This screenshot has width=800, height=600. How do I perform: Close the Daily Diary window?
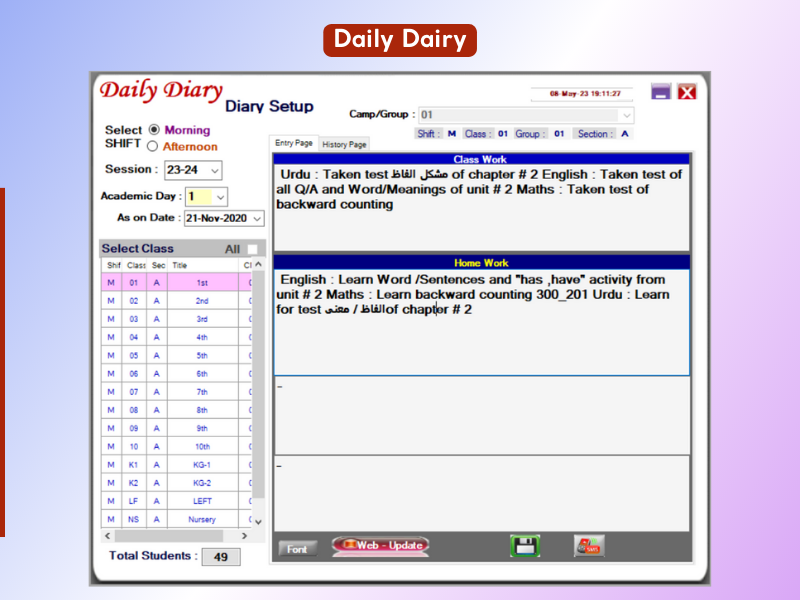[687, 92]
